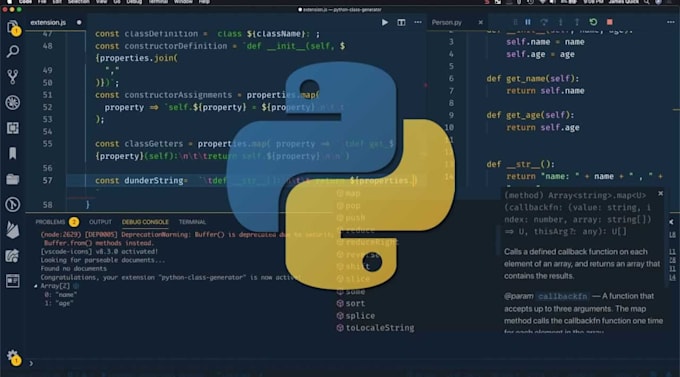The width and height of the screenshot is (680, 377).
Task: Click the 'classGetters' variable on line 55
Action: [x=154, y=144]
